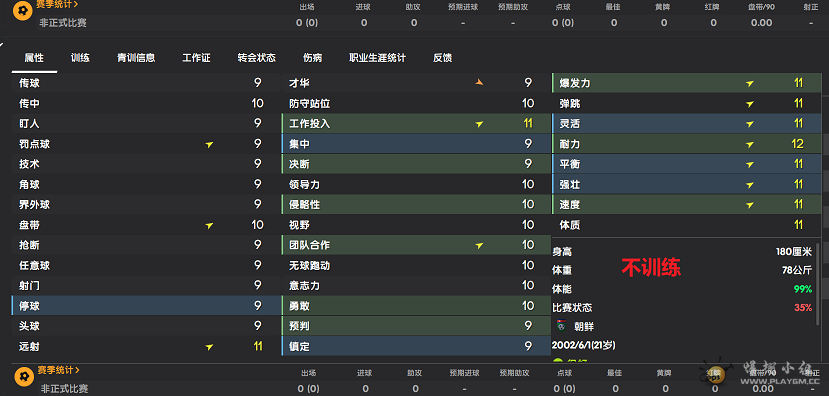Open the 赛季统计 link below the attributes
Viewport: 829px width, 396px height.
[59, 370]
